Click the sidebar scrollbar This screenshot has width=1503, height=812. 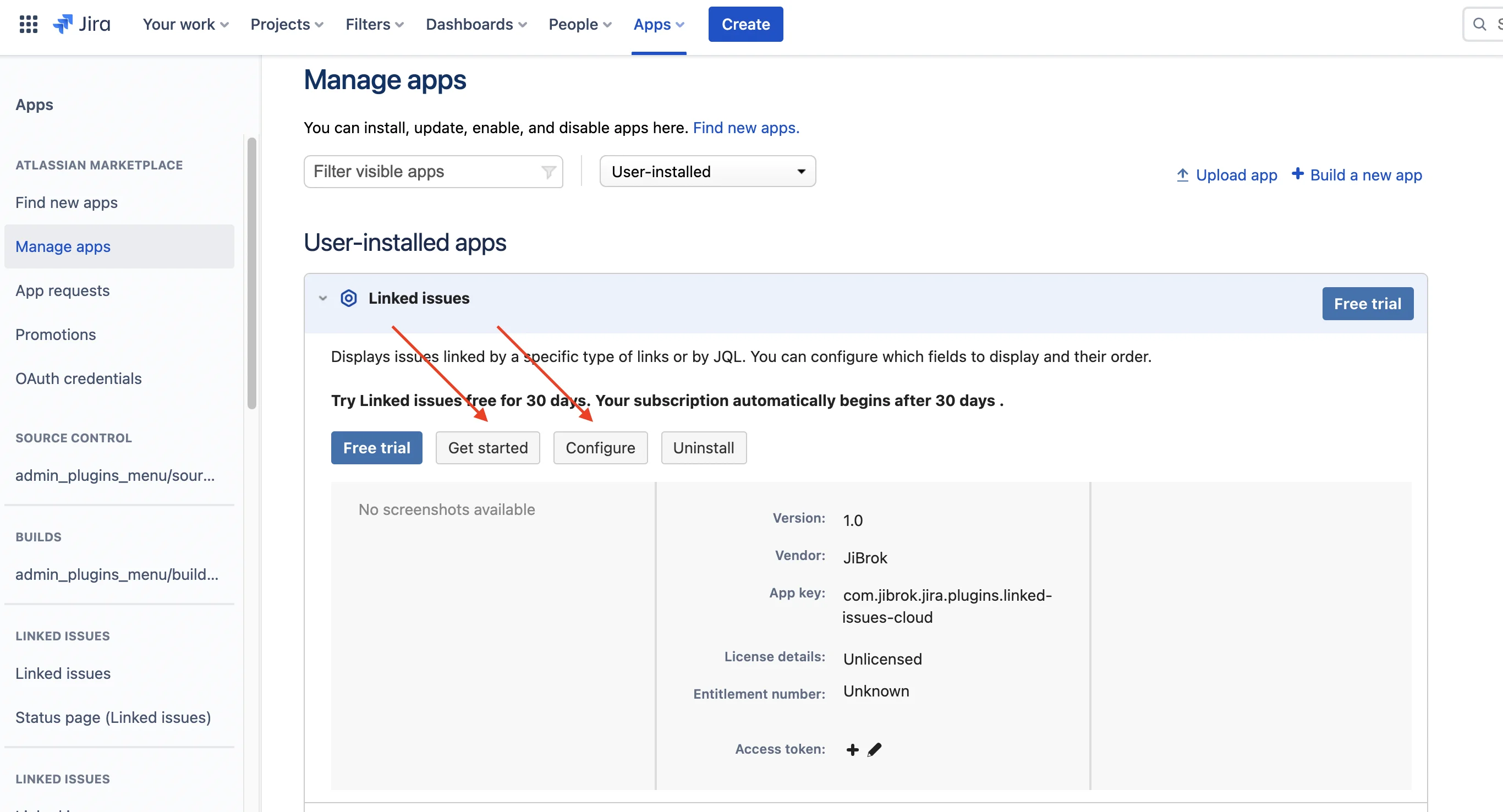tap(251, 273)
